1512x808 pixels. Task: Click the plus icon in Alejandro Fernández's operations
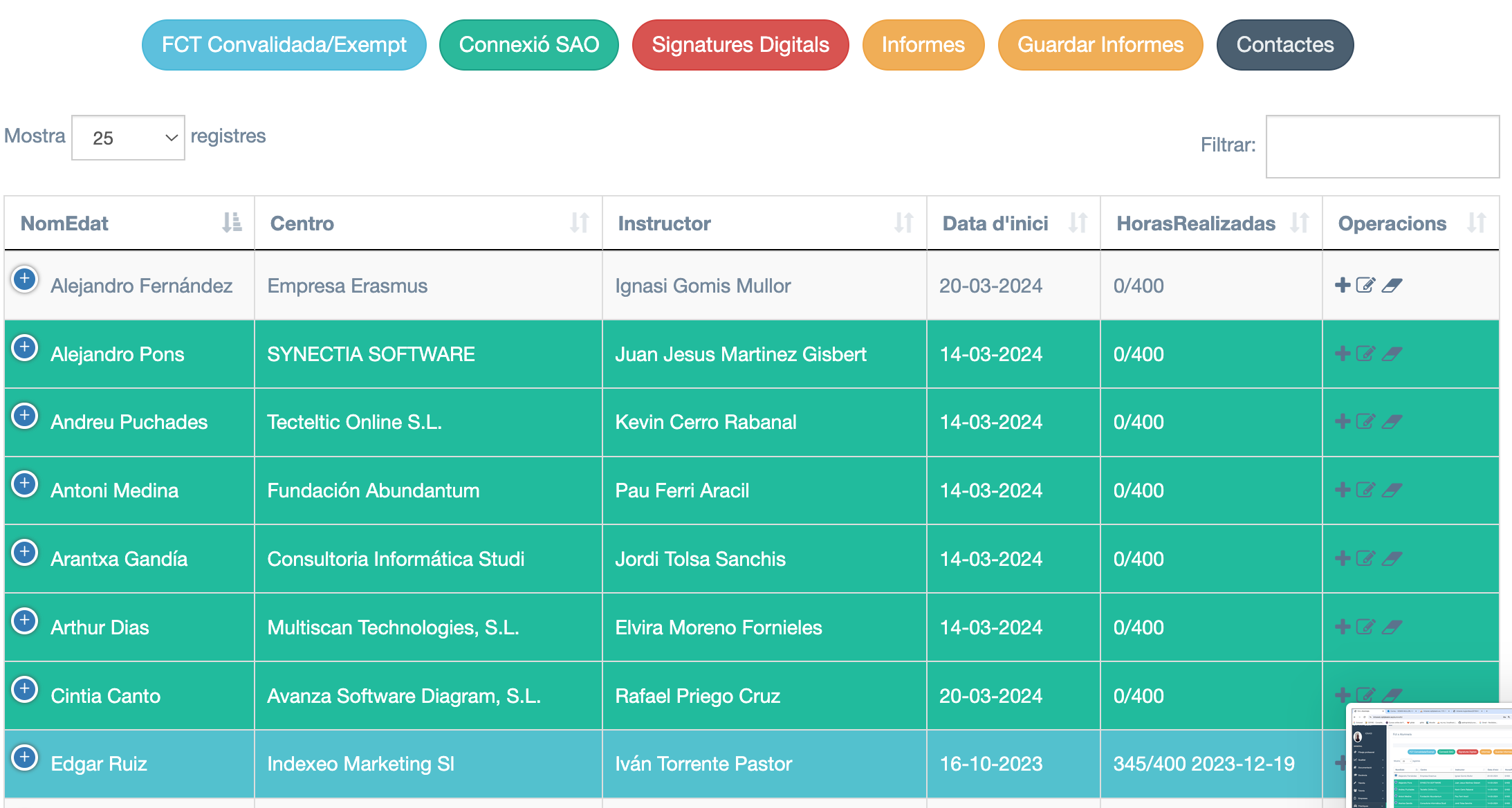1342,285
